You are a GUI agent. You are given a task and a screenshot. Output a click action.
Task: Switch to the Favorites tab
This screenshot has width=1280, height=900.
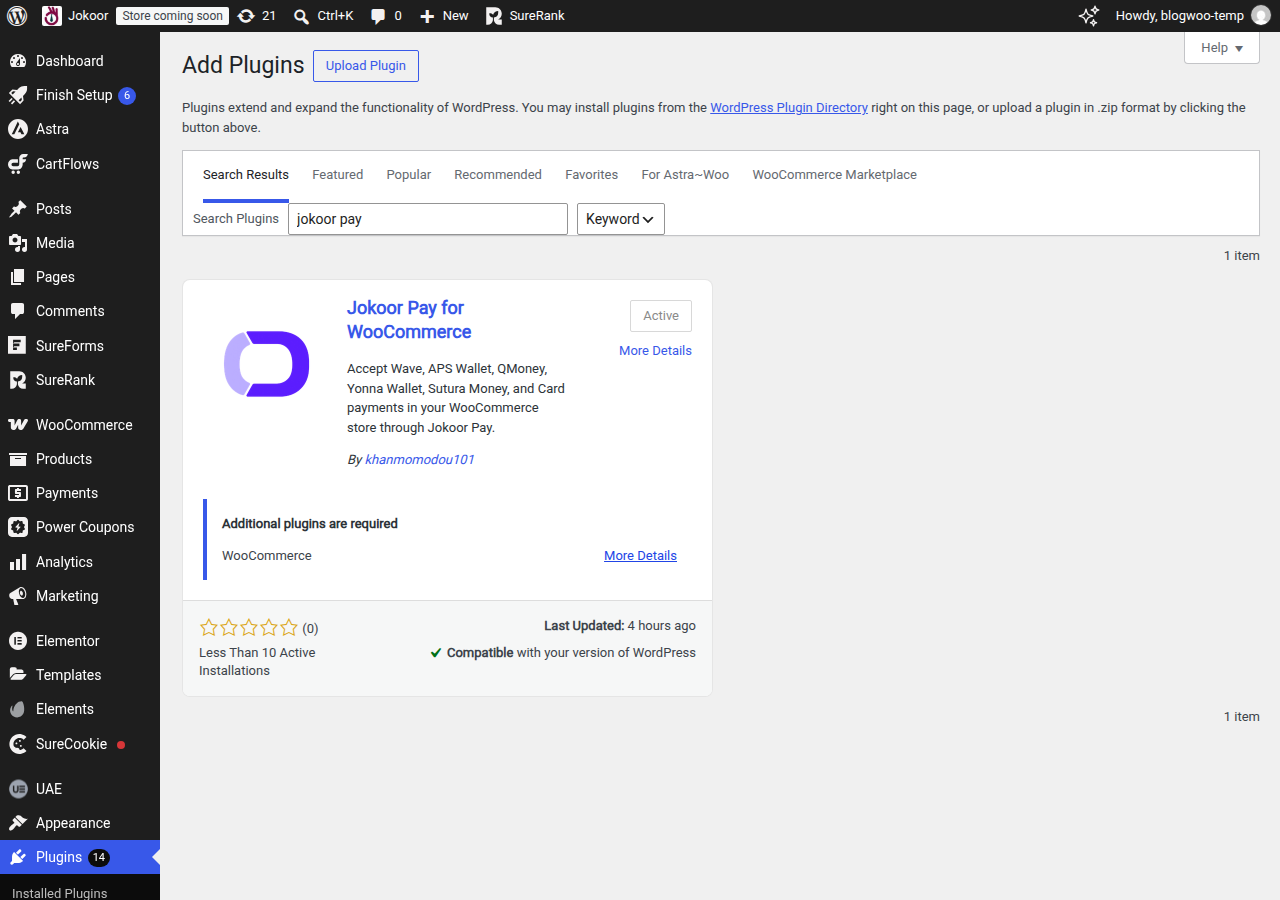pyautogui.click(x=592, y=175)
